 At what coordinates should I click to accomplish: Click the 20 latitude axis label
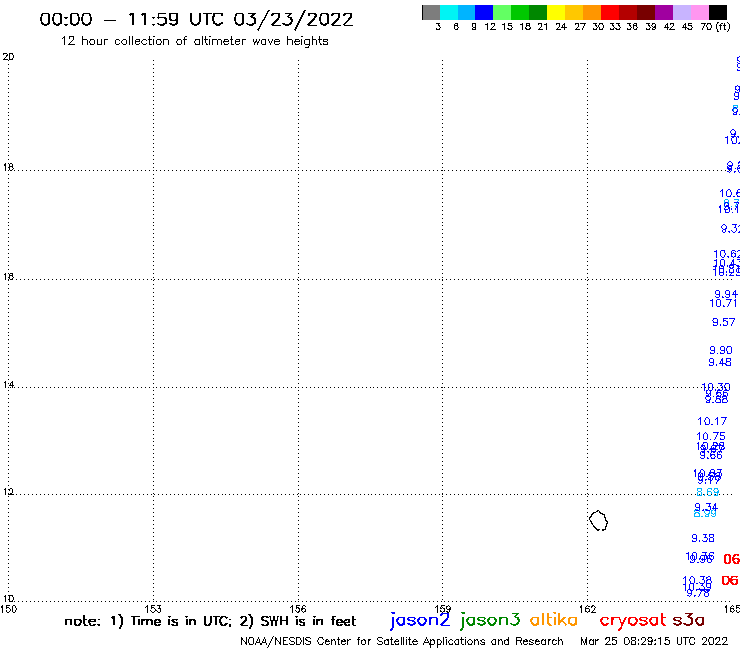(8, 57)
